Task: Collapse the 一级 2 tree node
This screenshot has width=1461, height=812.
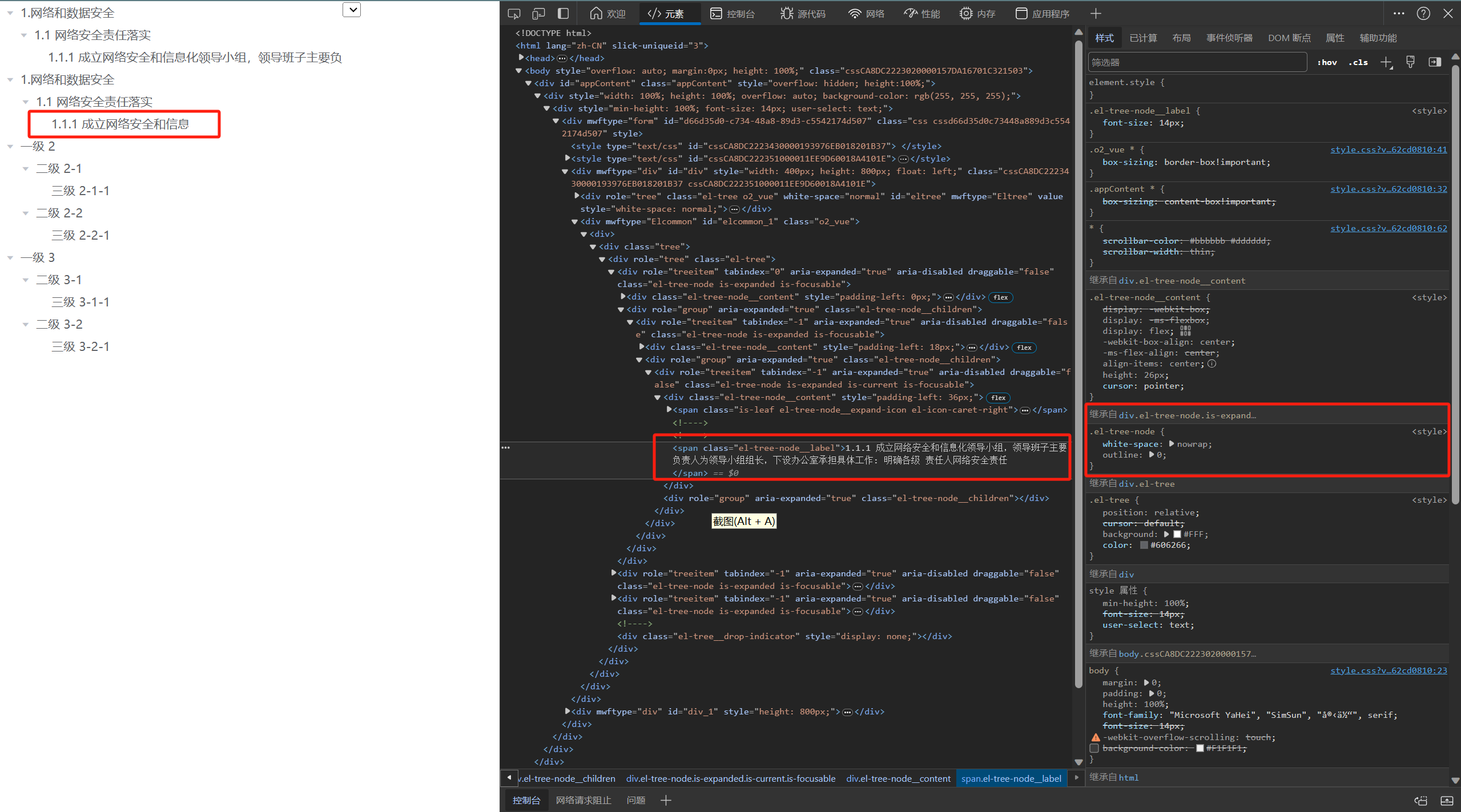Action: click(10, 147)
